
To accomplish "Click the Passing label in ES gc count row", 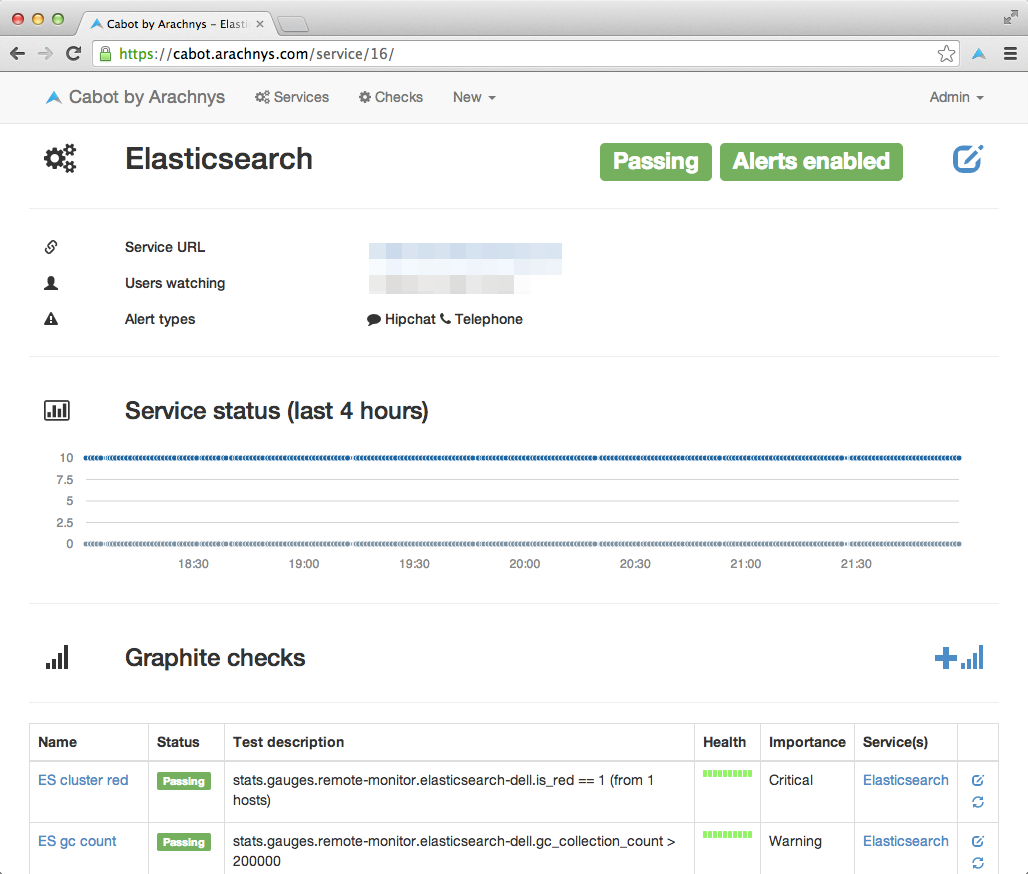I will coord(184,842).
